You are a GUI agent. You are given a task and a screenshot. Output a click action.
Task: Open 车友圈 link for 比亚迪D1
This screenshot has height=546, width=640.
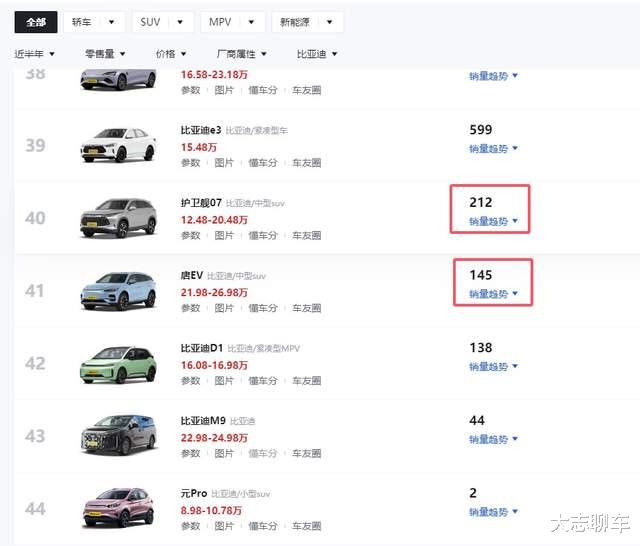pos(306,381)
